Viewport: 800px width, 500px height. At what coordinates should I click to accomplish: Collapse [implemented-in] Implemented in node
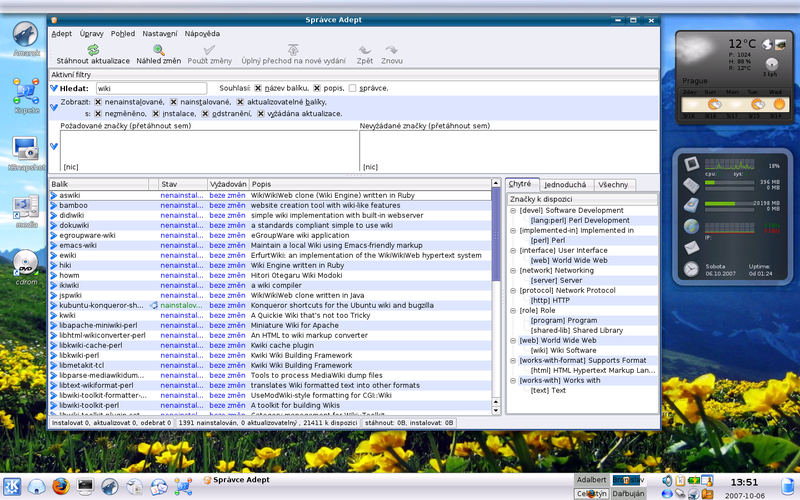click(x=513, y=230)
